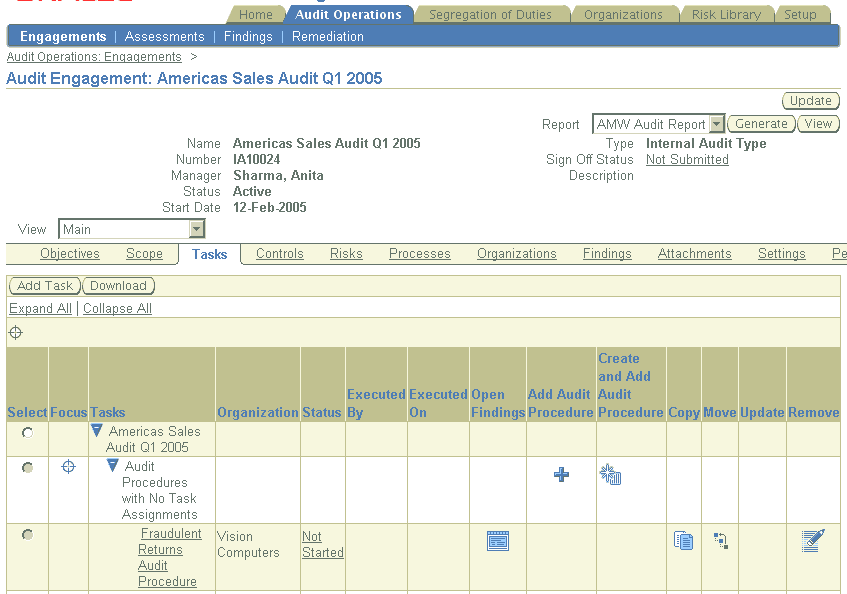This screenshot has width=847, height=594.
Task: Open the Risks subtab
Action: 346,254
